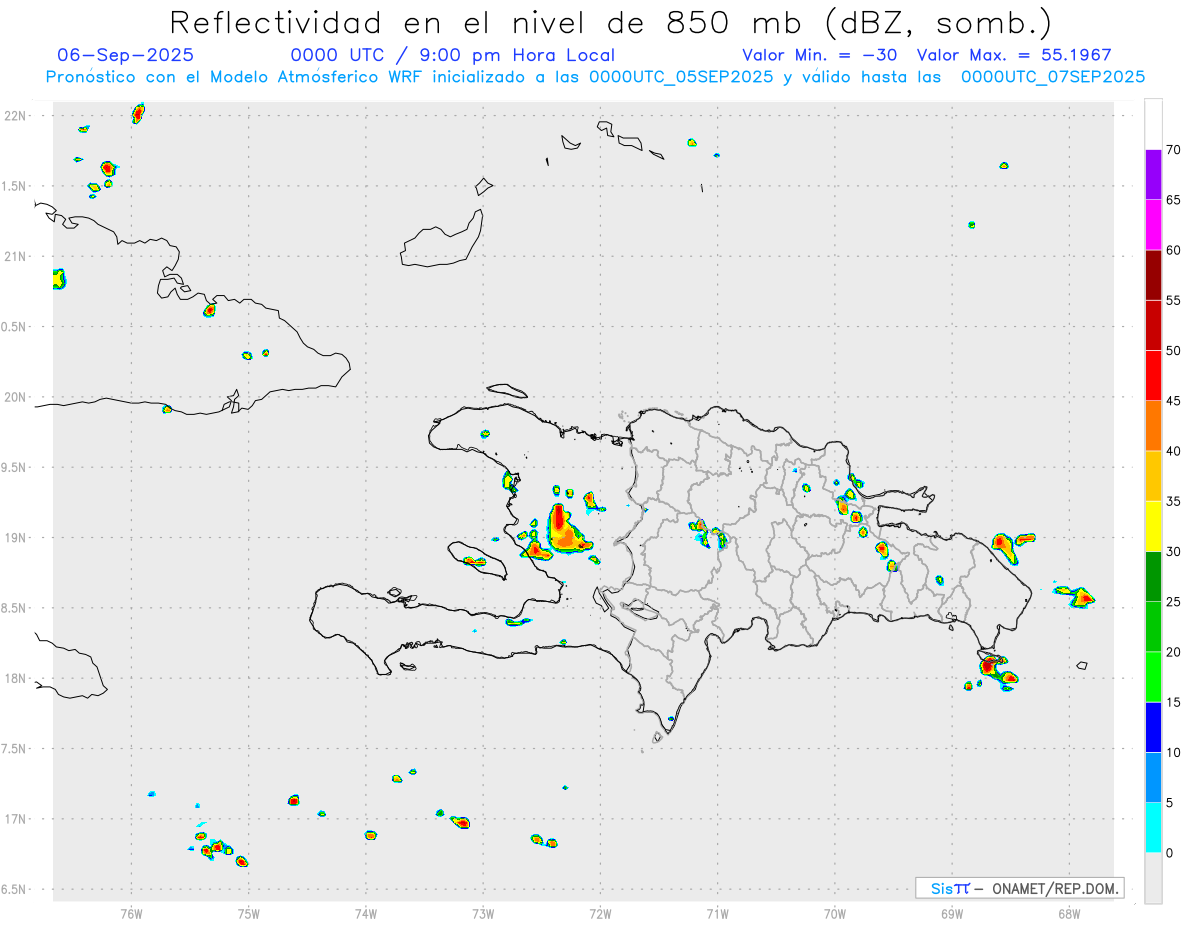This screenshot has height=927, width=1200.
Task: Click the '75W' longitude axis label
Action: (248, 913)
